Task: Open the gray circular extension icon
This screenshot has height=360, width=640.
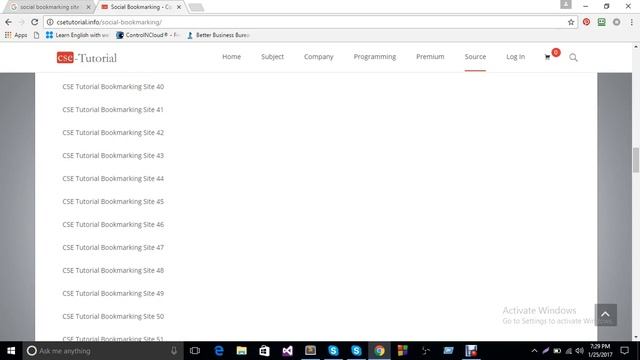Action: (616, 22)
